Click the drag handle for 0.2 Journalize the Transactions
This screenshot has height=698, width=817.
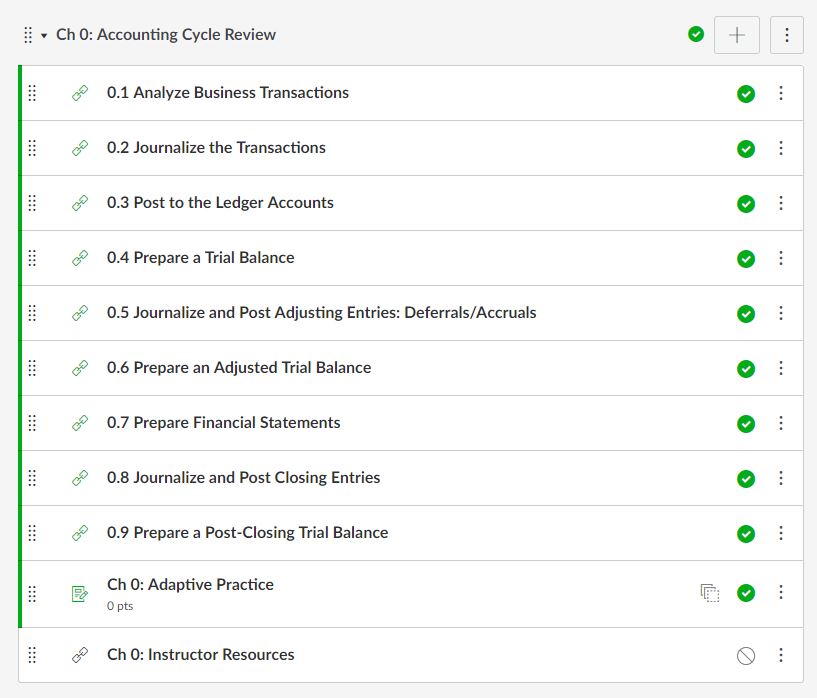tap(31, 148)
